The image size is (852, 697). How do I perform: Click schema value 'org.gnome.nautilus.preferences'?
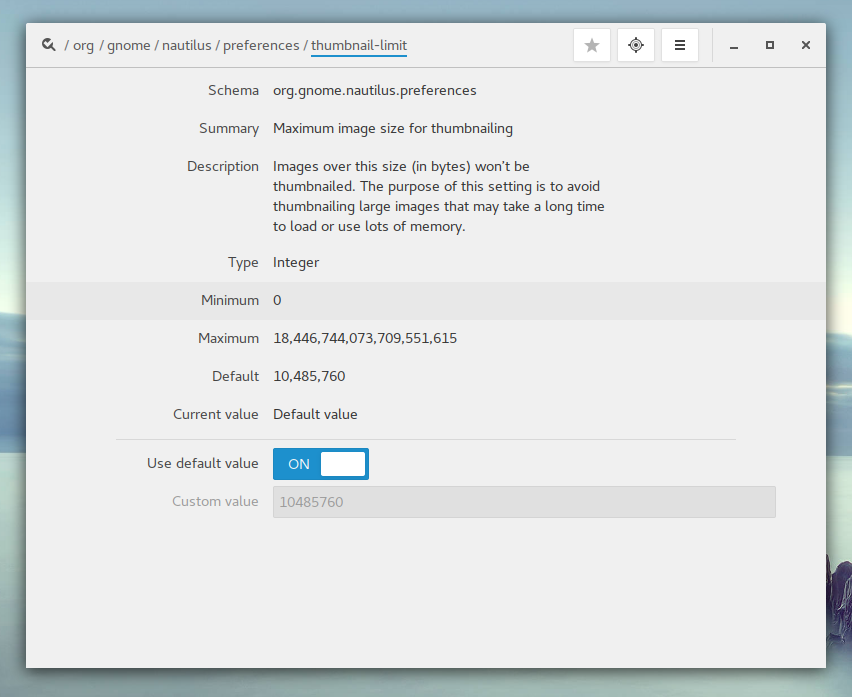click(374, 90)
